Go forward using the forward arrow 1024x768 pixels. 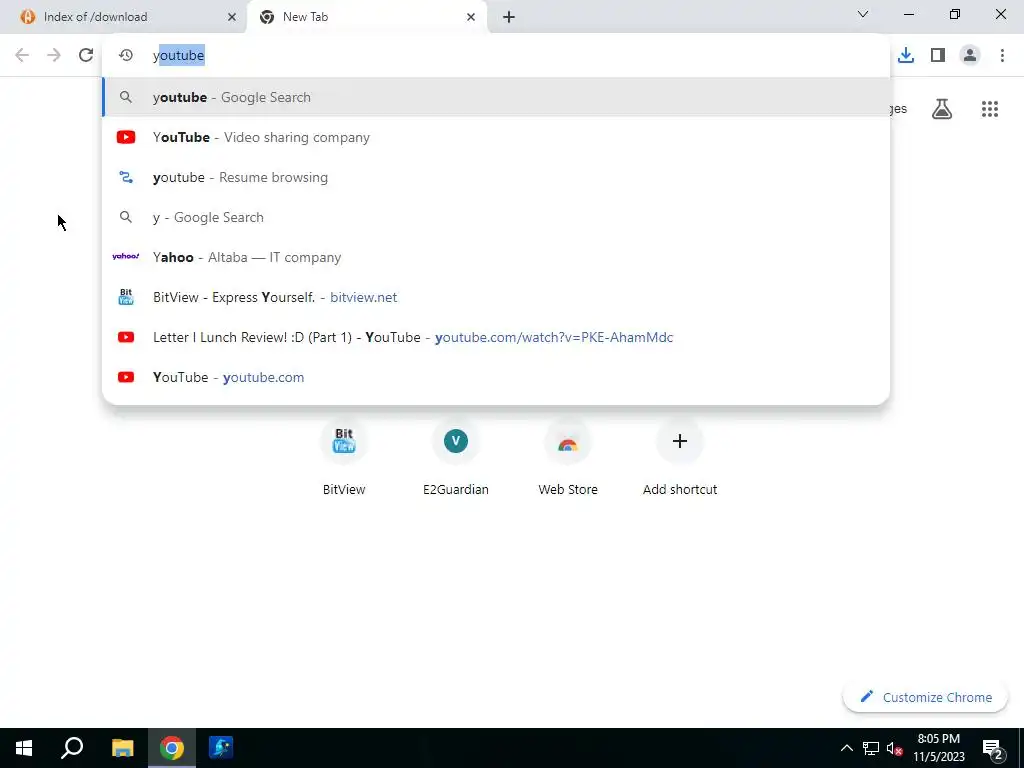click(x=54, y=55)
